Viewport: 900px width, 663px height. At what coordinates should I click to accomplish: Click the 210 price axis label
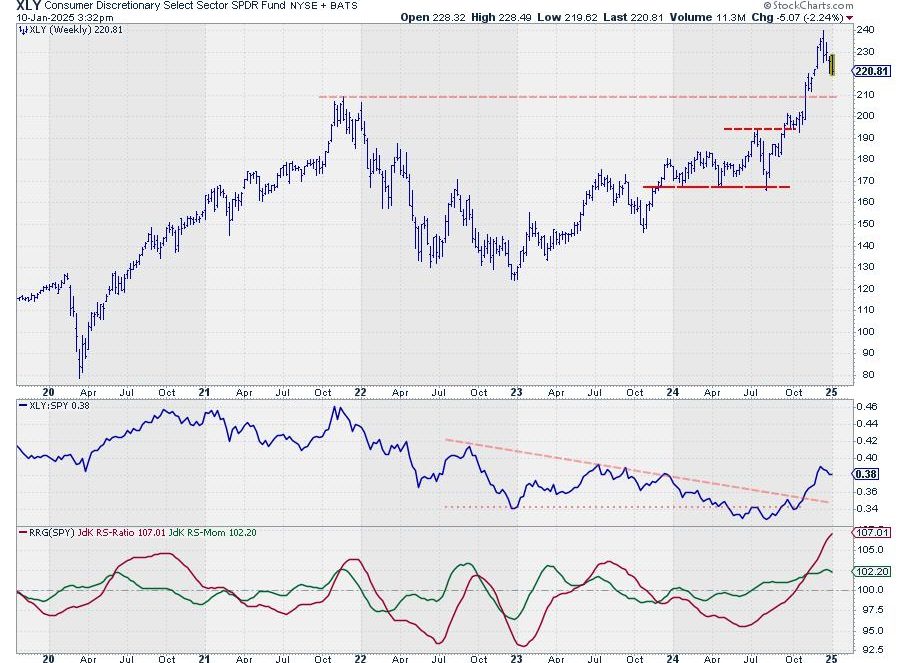coord(866,95)
